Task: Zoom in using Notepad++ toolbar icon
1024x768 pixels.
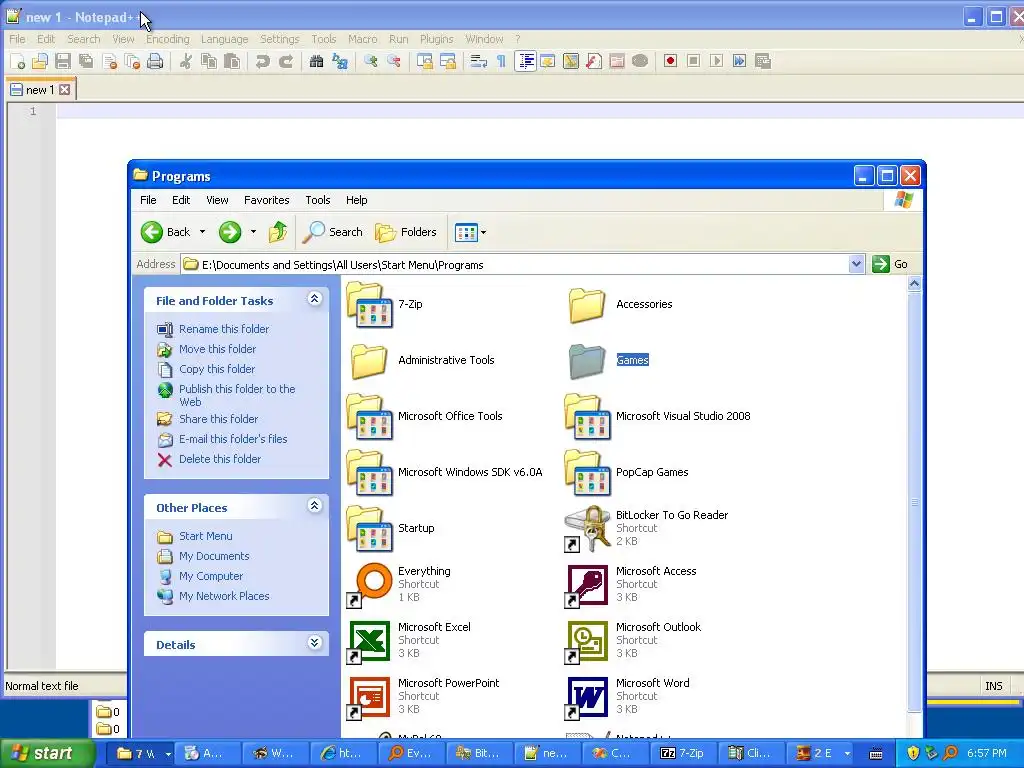Action: (371, 61)
